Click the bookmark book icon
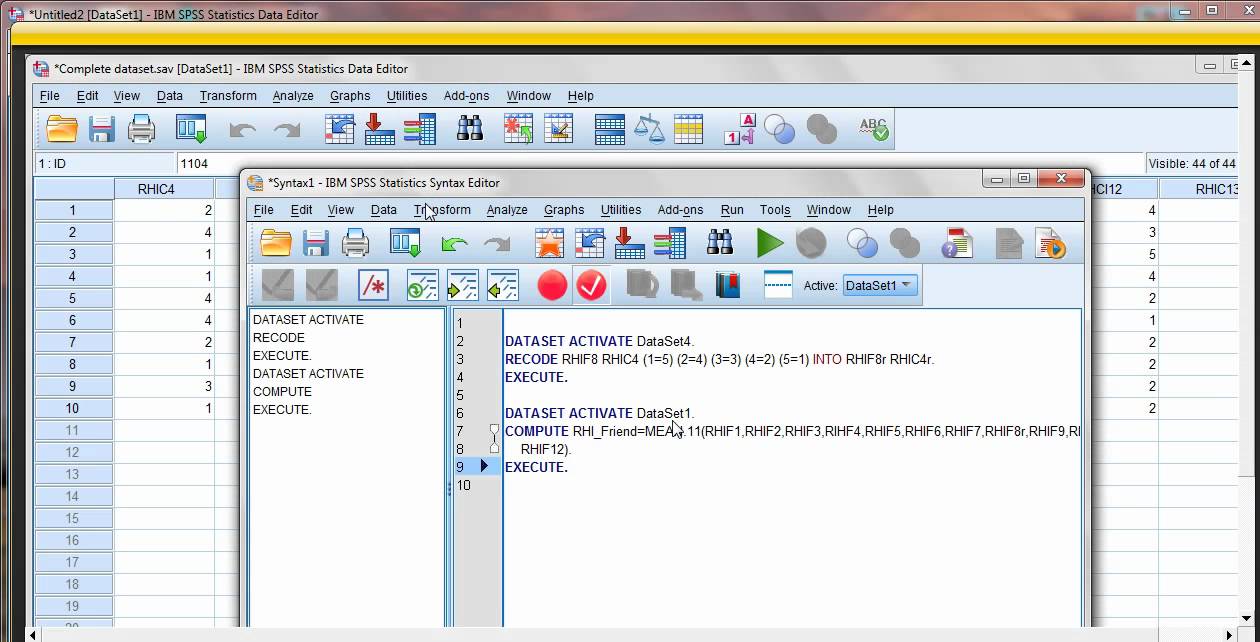The image size is (1260, 642). click(x=728, y=286)
